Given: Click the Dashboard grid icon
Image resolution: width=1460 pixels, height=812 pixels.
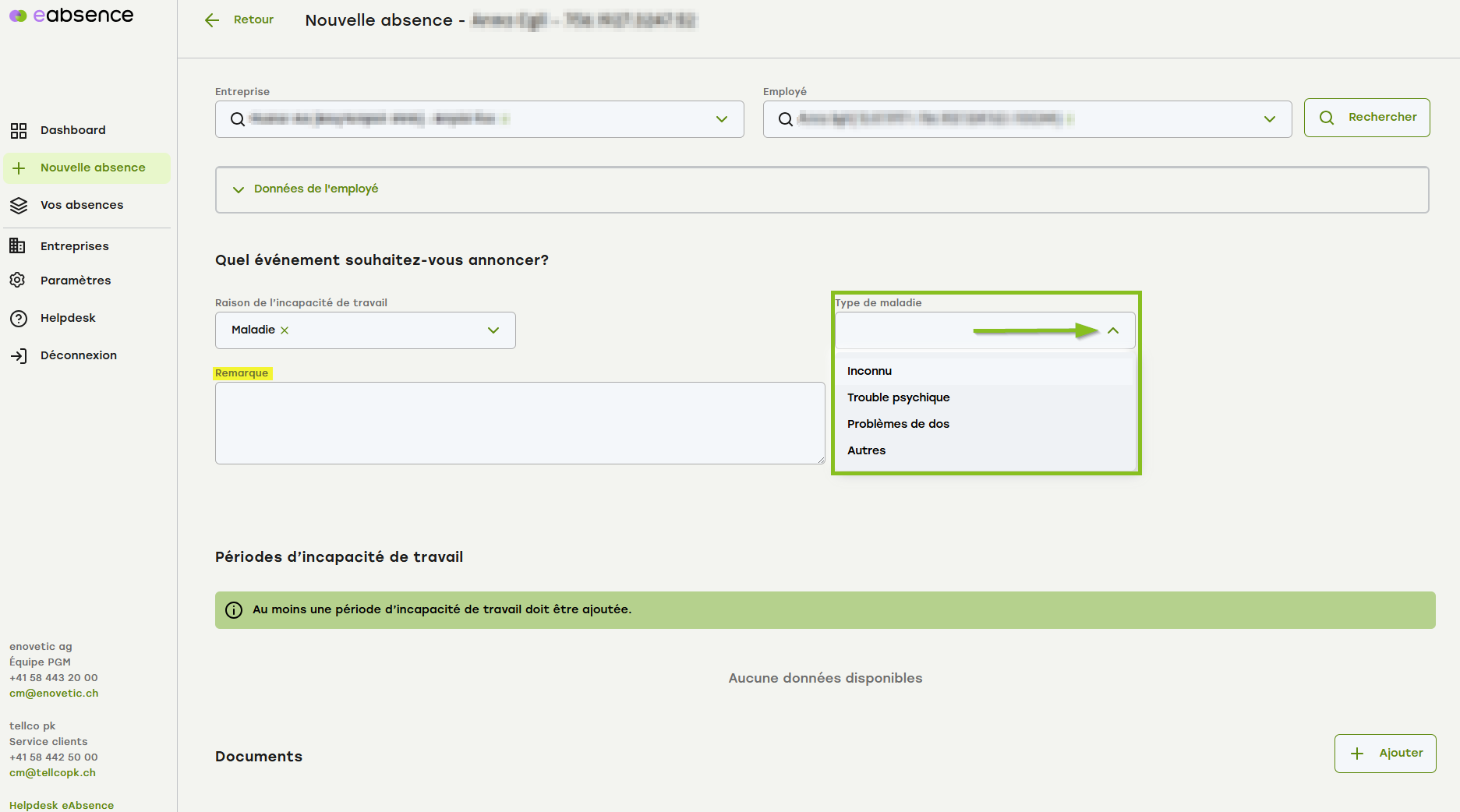Looking at the screenshot, I should [x=19, y=130].
